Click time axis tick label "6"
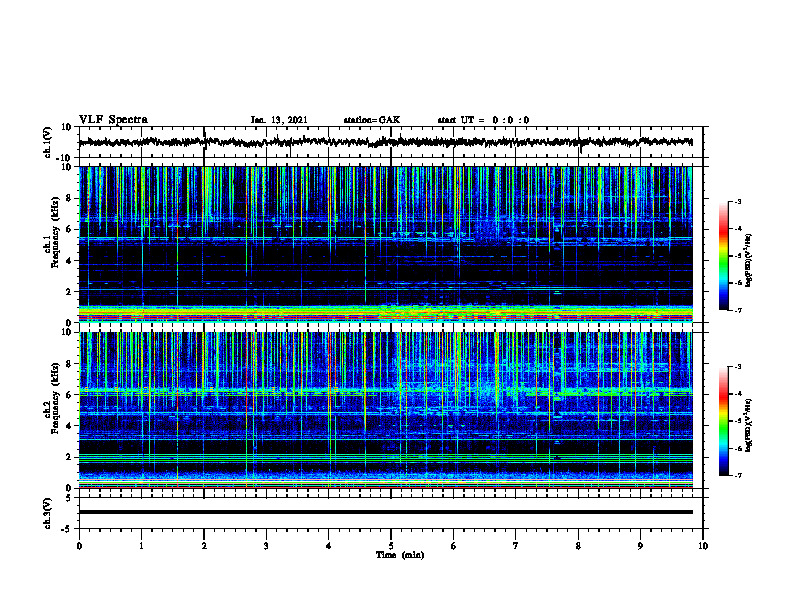This screenshot has width=792, height=612. tap(454, 546)
